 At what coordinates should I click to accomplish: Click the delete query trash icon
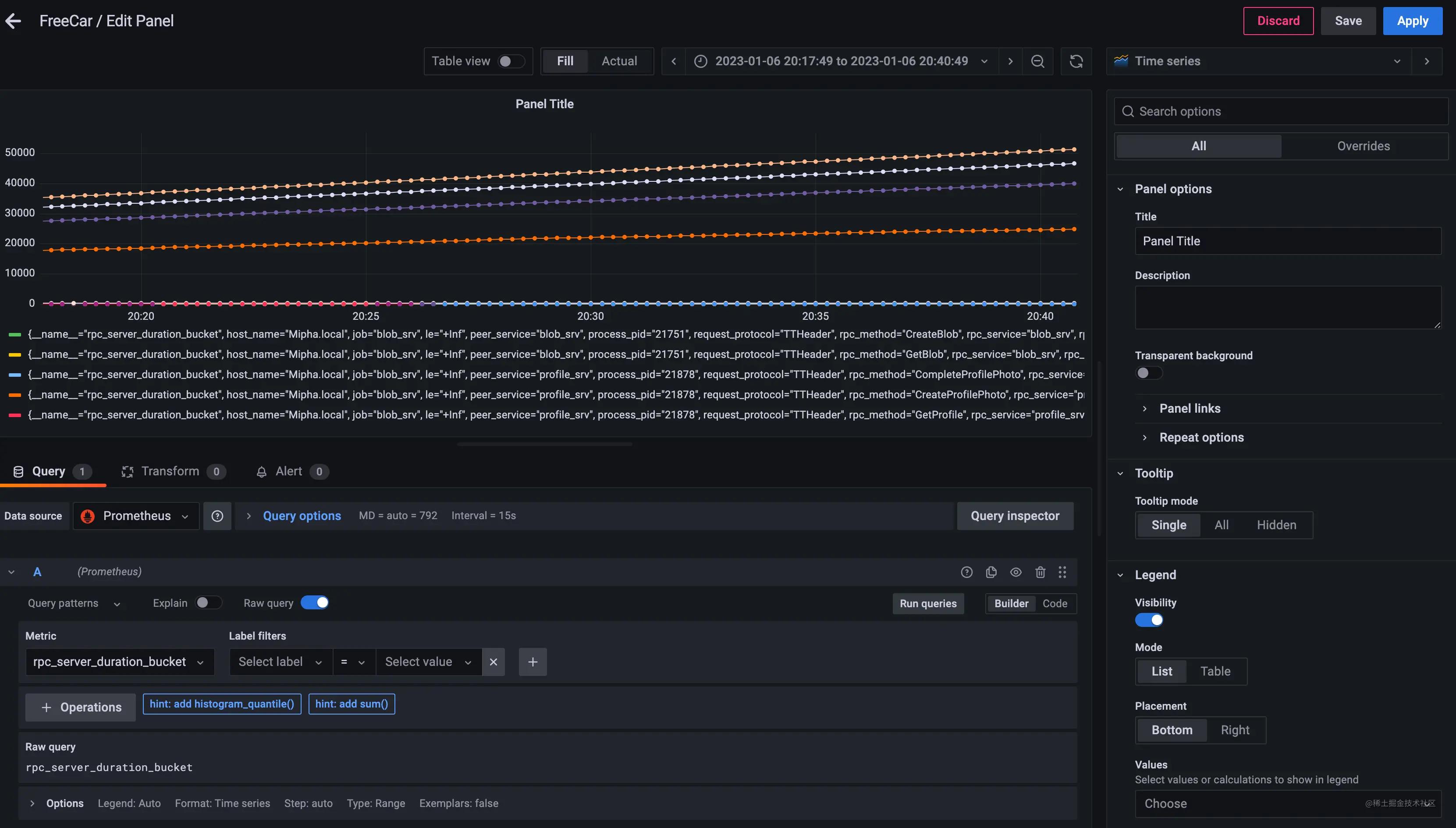[1040, 572]
